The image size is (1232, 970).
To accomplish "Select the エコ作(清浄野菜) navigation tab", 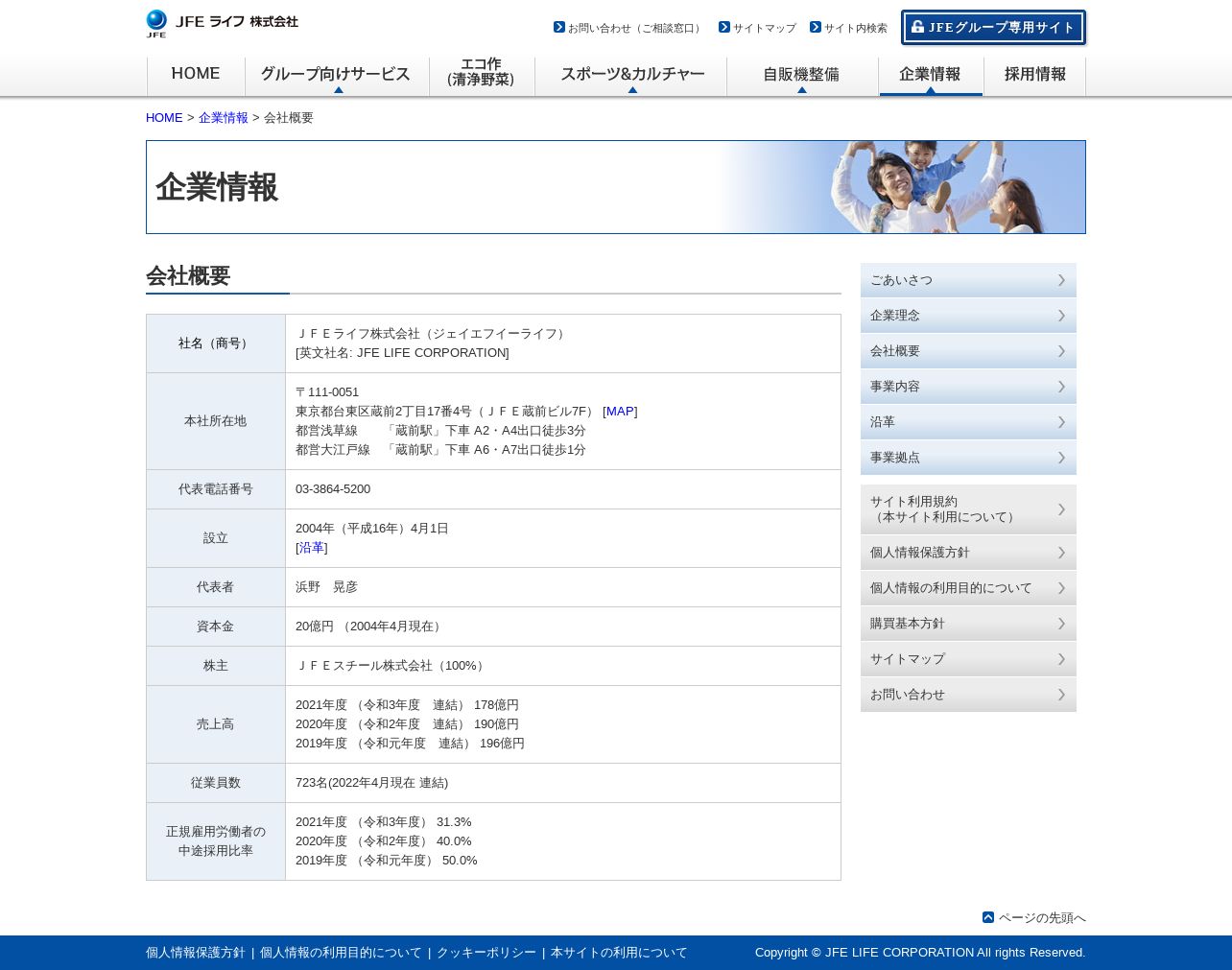I will (x=482, y=76).
